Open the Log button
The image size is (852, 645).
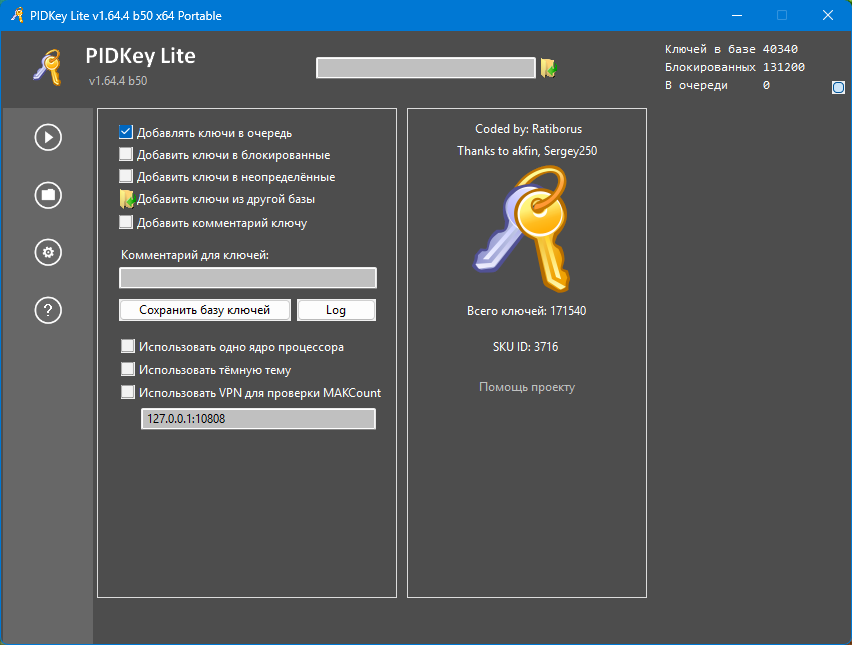[x=336, y=310]
